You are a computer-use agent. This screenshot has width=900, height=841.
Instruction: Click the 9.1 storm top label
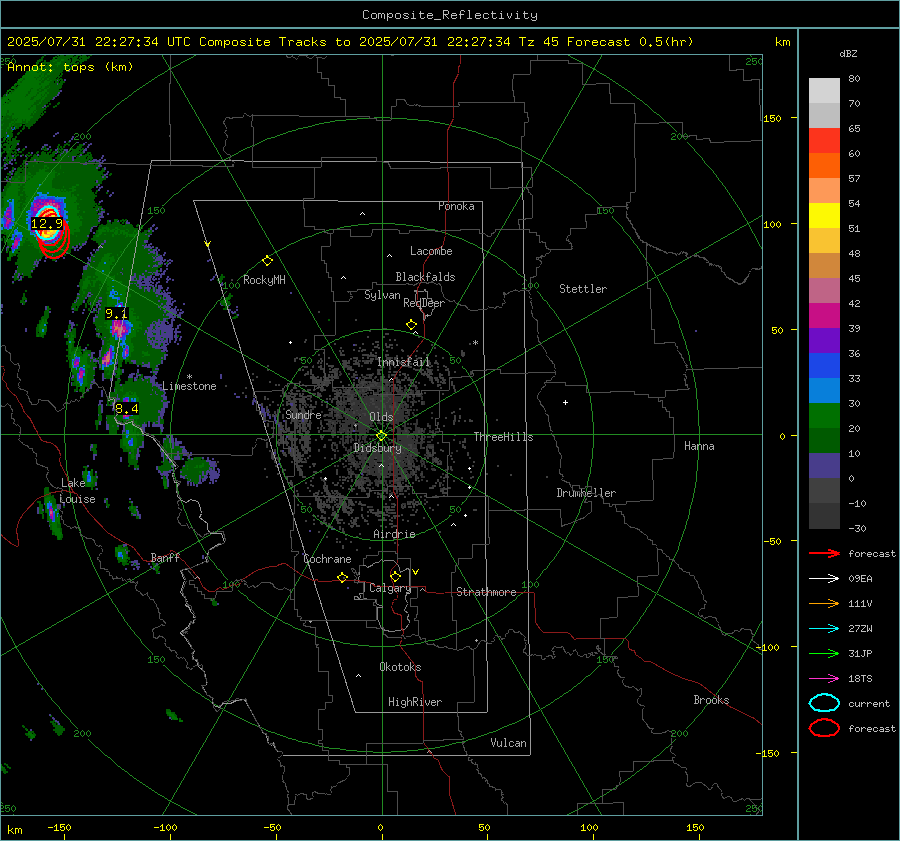click(x=117, y=313)
